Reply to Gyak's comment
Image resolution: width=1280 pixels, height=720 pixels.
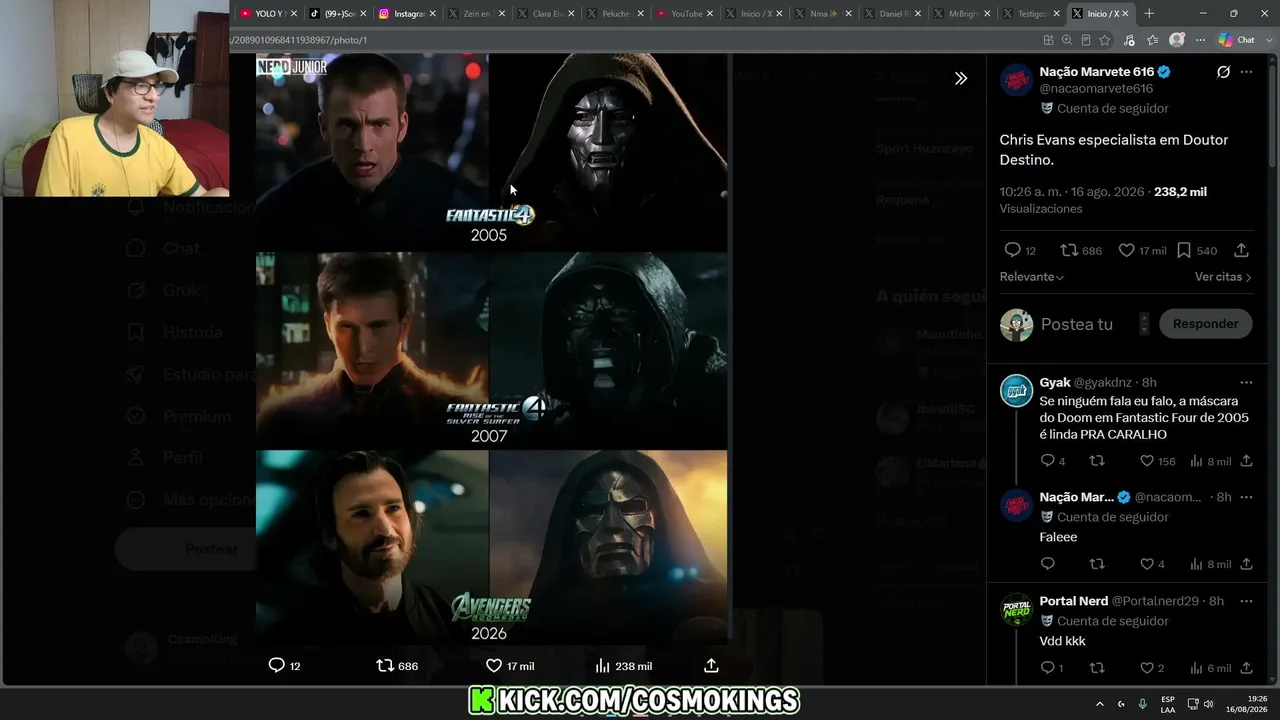pyautogui.click(x=1047, y=461)
